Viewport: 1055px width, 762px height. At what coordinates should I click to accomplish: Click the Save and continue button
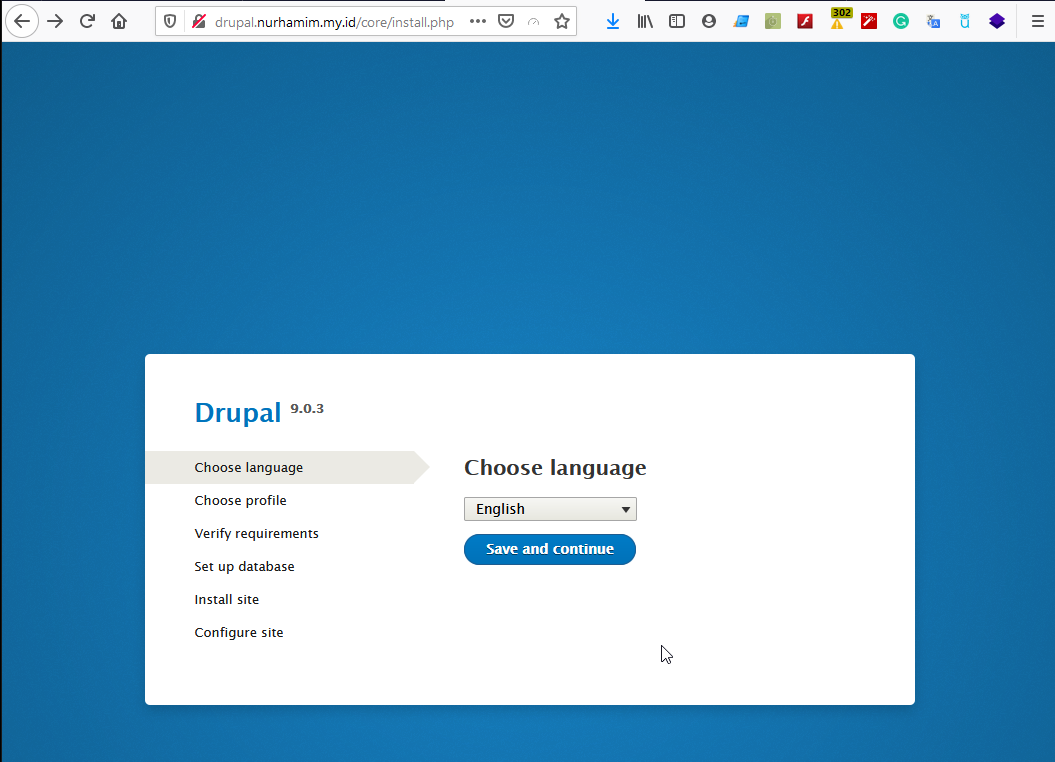pos(550,549)
